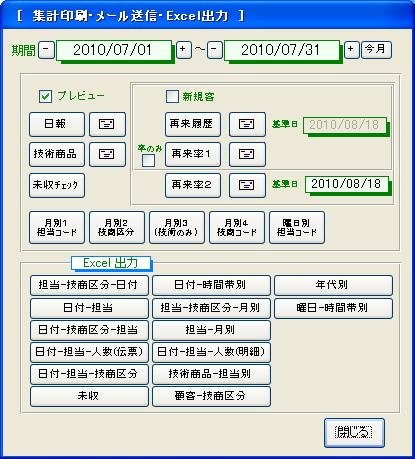
Task: Increase the period end date with plus
Action: [351, 50]
